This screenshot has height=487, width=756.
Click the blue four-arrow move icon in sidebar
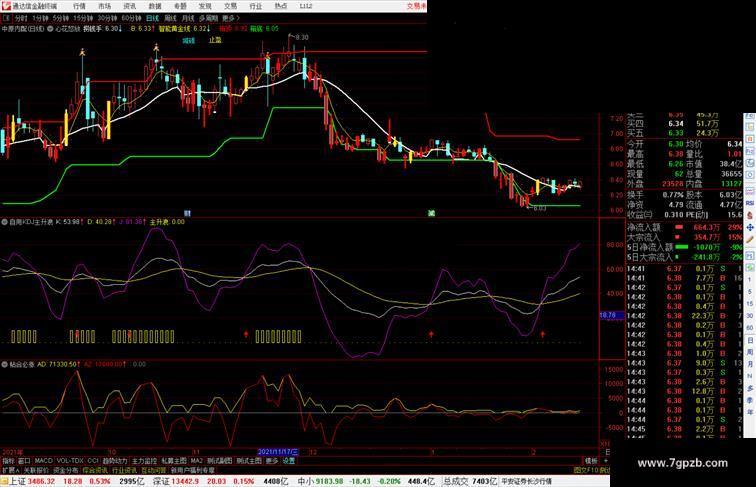[x=750, y=227]
